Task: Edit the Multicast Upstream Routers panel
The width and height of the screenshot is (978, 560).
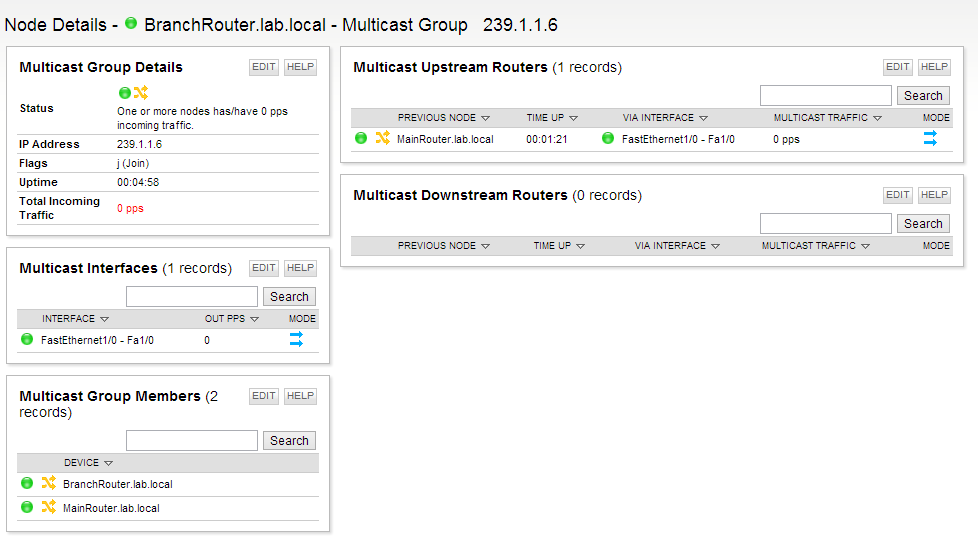Action: coord(898,67)
